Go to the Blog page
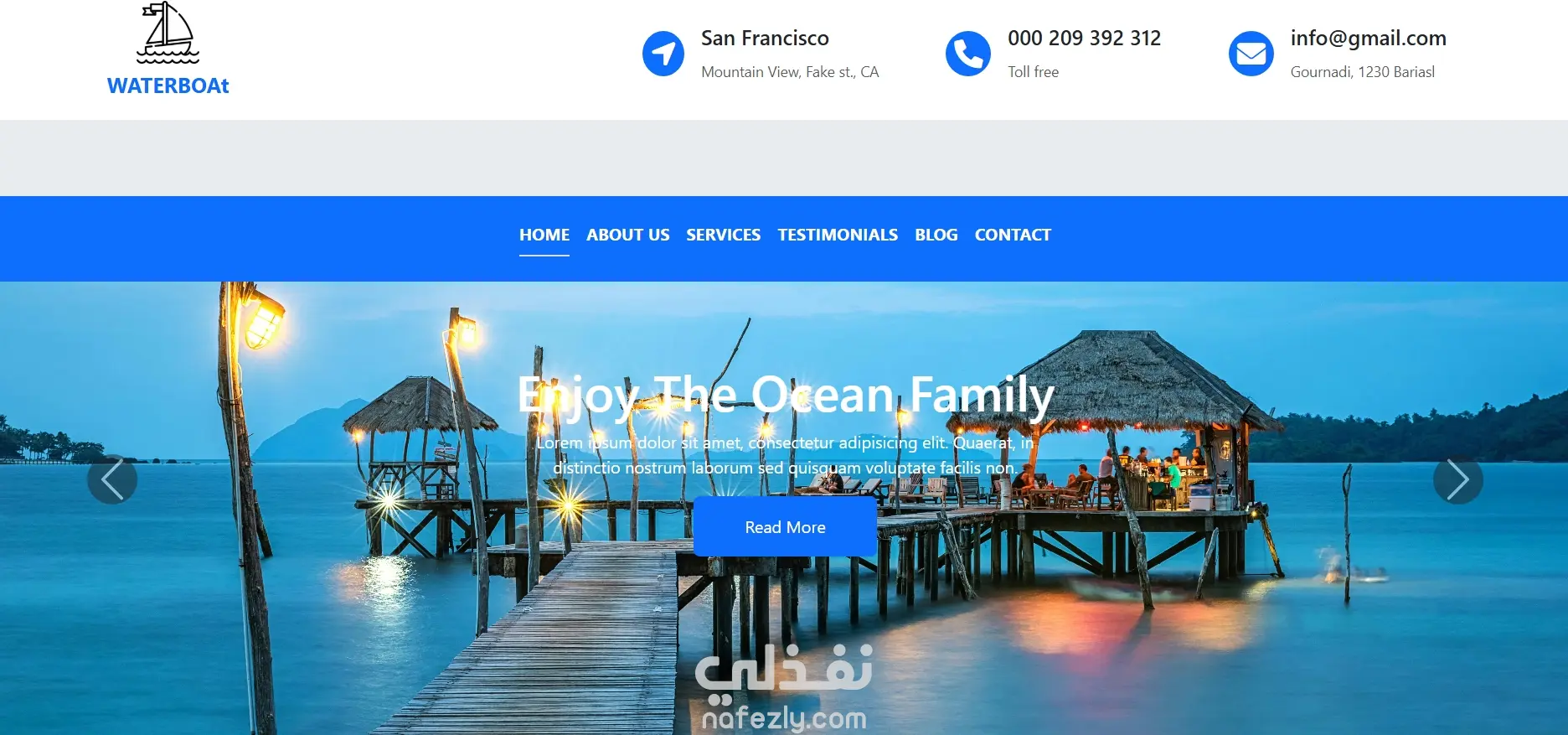The width and height of the screenshot is (1568, 735). (936, 235)
